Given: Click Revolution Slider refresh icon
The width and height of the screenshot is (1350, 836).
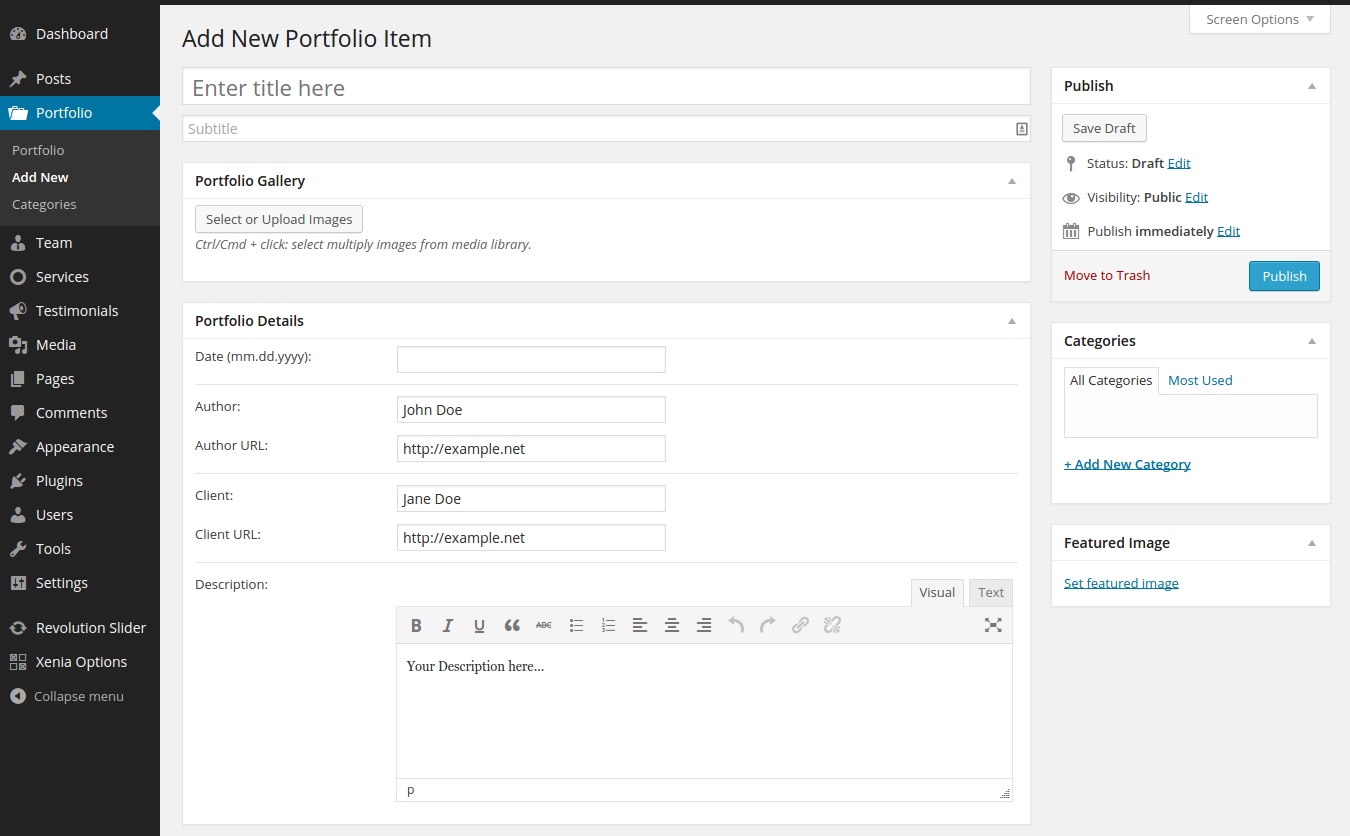Looking at the screenshot, I should pos(18,628).
